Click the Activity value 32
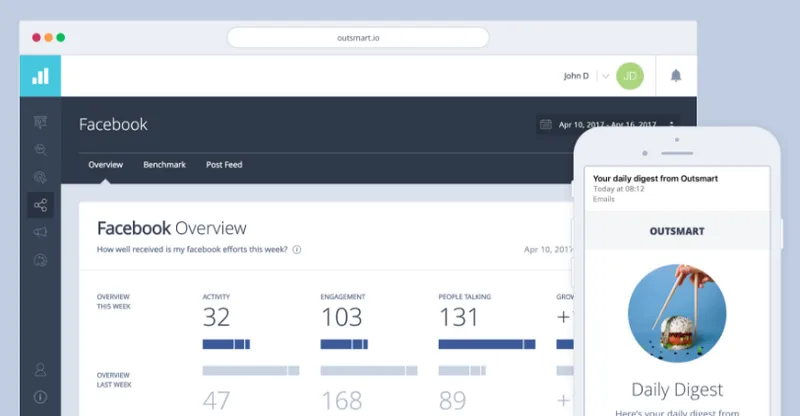 (216, 317)
